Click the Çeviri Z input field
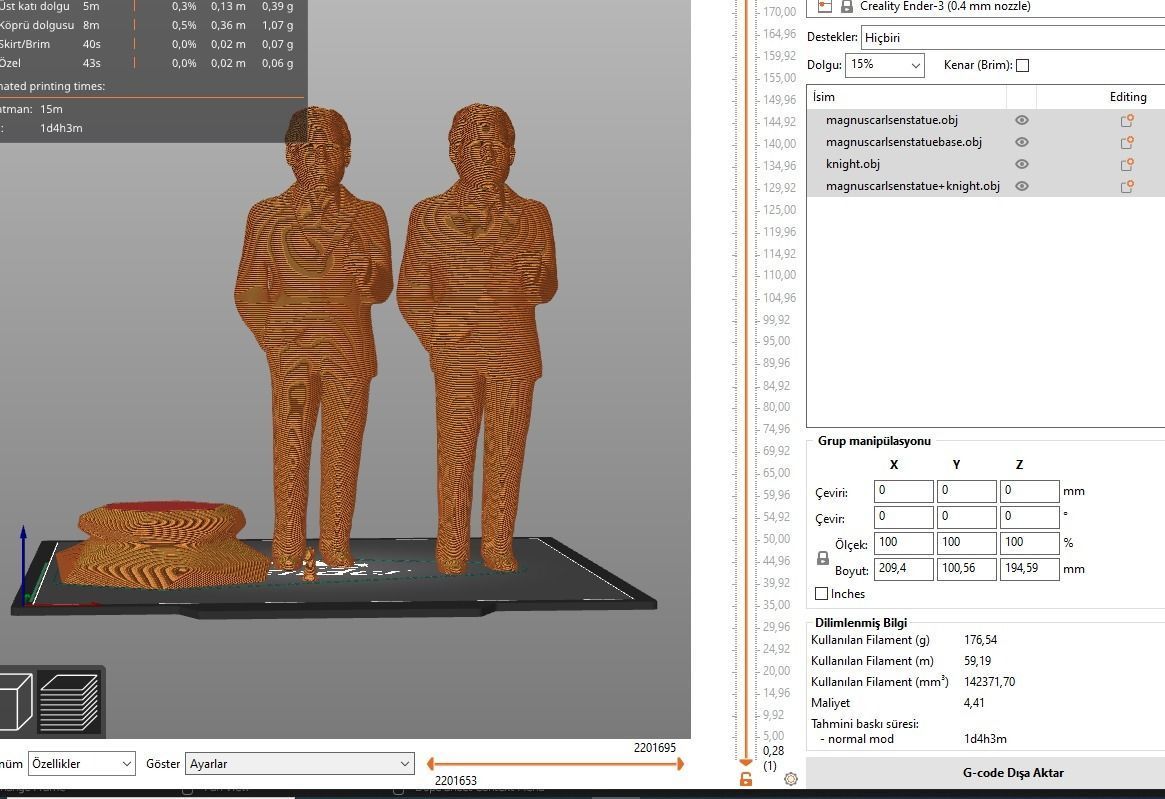 [1030, 491]
